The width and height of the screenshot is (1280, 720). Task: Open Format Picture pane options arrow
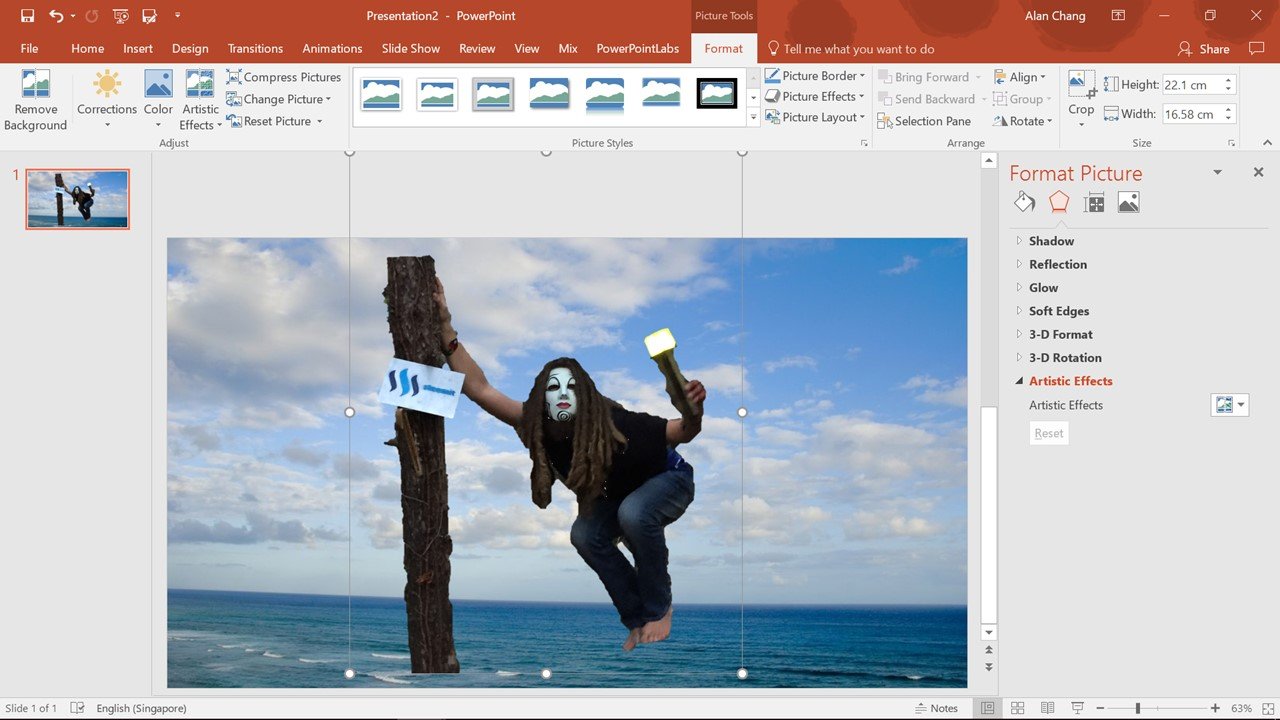(x=1217, y=172)
